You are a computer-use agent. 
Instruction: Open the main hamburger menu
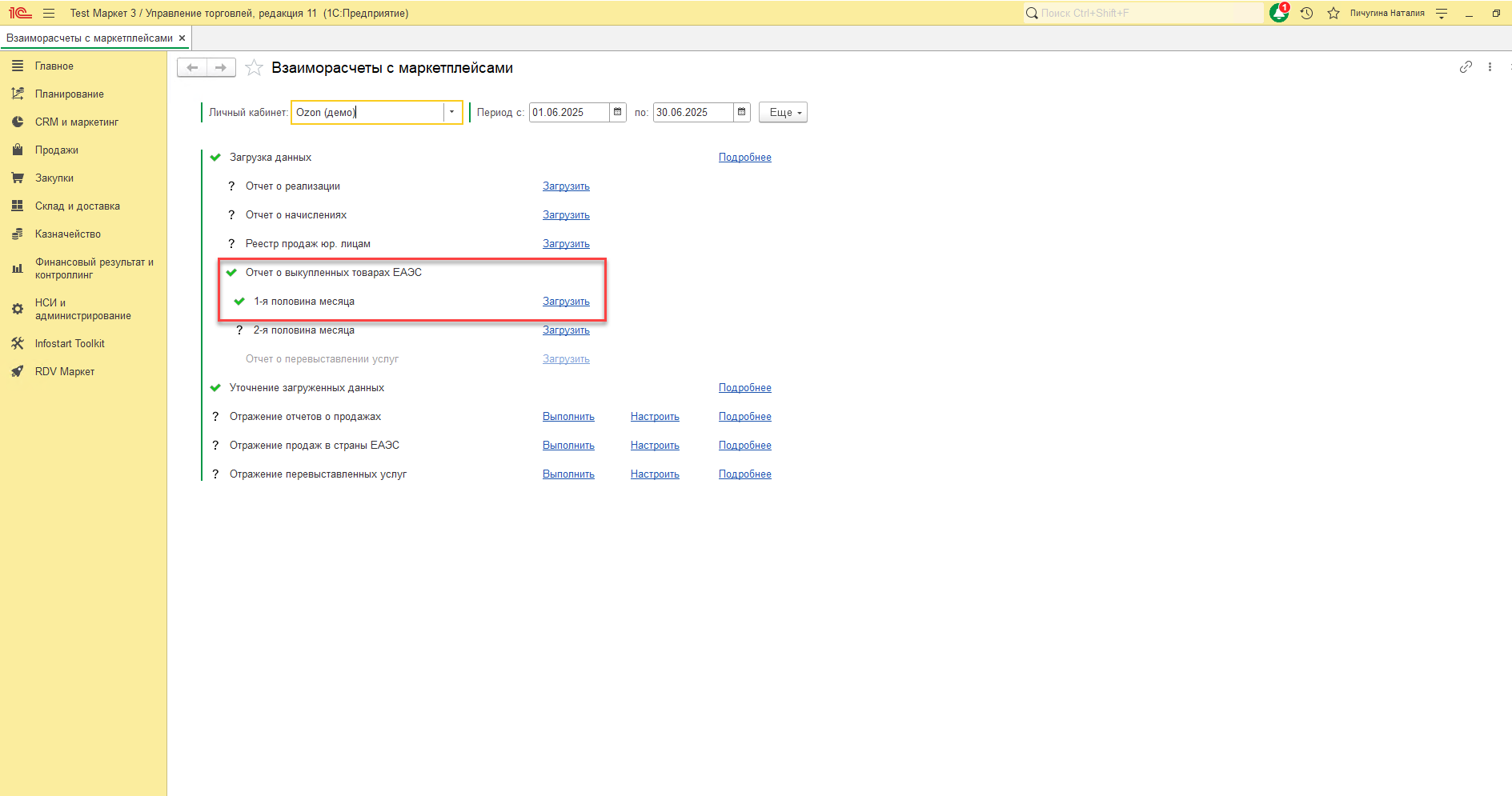[49, 13]
